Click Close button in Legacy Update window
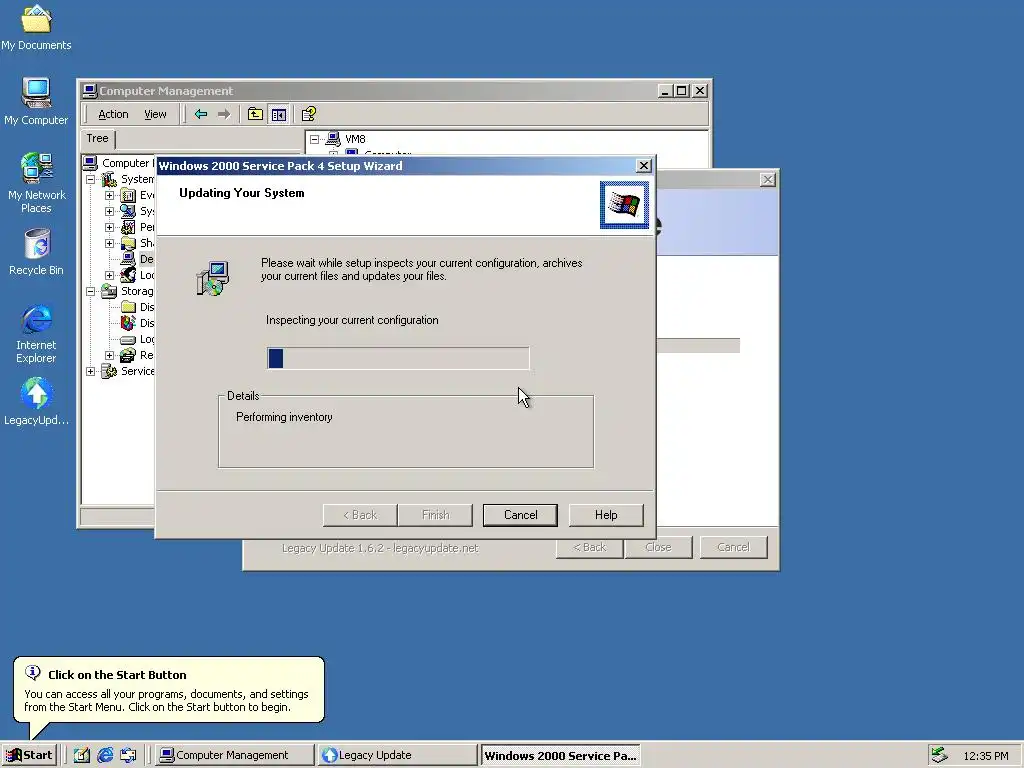Screen dimensions: 1024x768 pos(658,547)
